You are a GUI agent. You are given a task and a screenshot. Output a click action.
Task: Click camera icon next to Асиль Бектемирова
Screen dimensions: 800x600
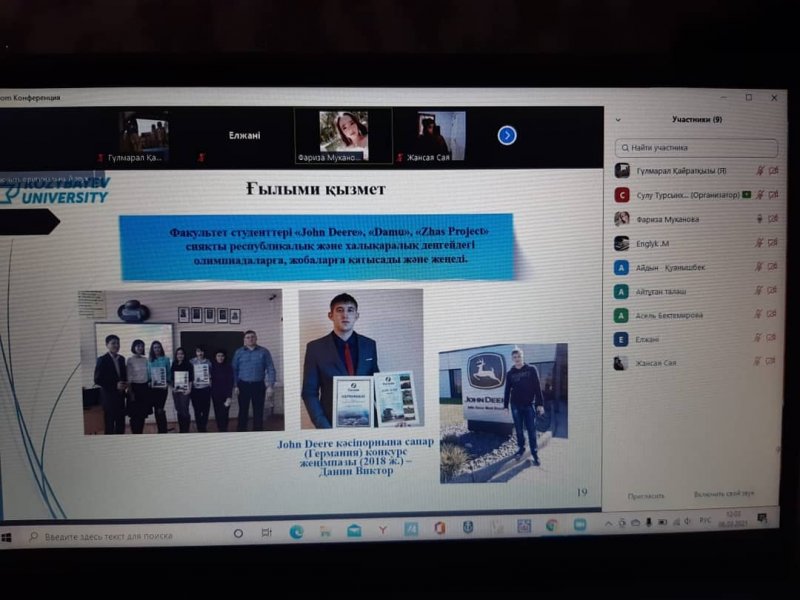tap(773, 316)
